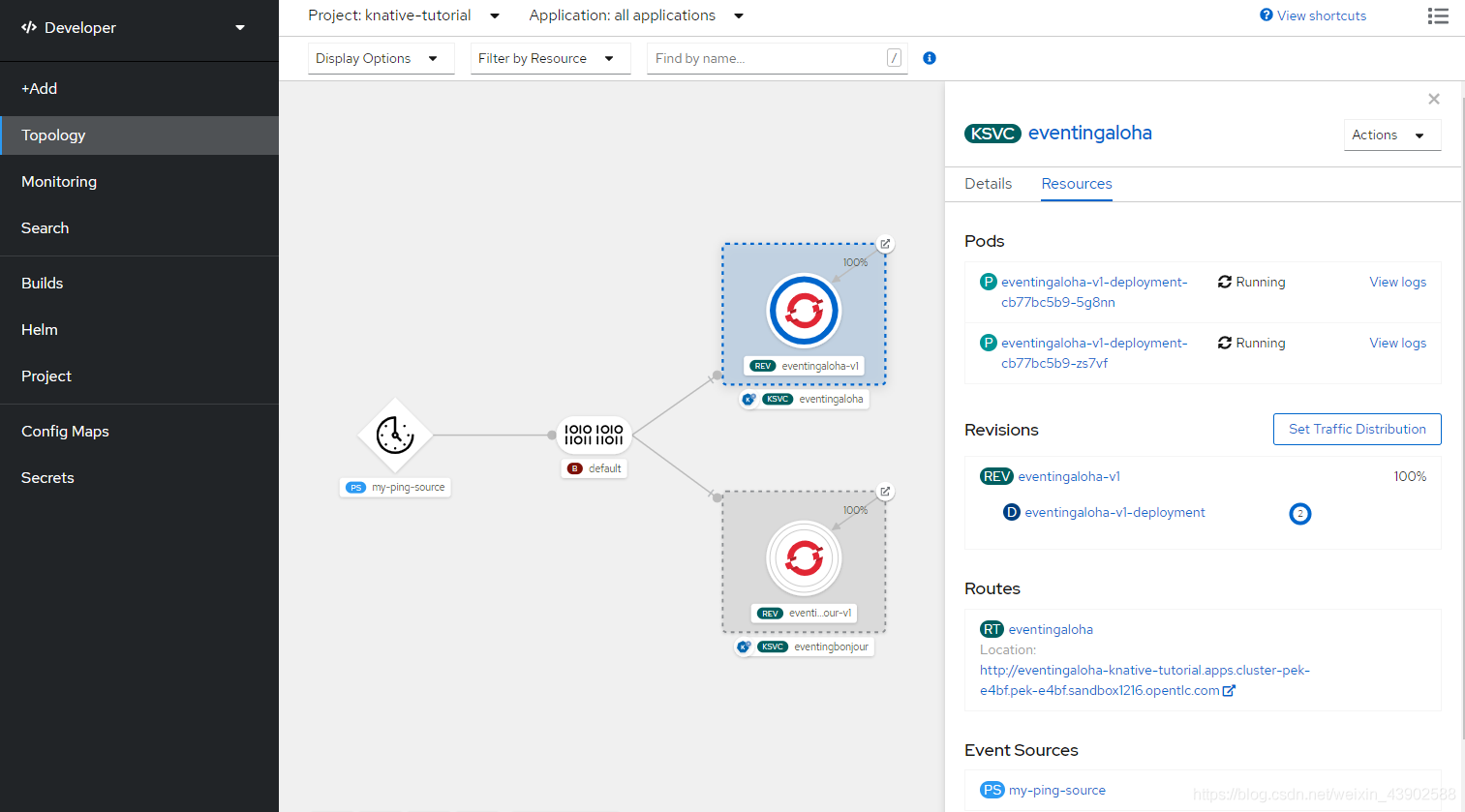Click the View shortcuts link
Image resolution: width=1465 pixels, height=812 pixels.
coord(1321,15)
